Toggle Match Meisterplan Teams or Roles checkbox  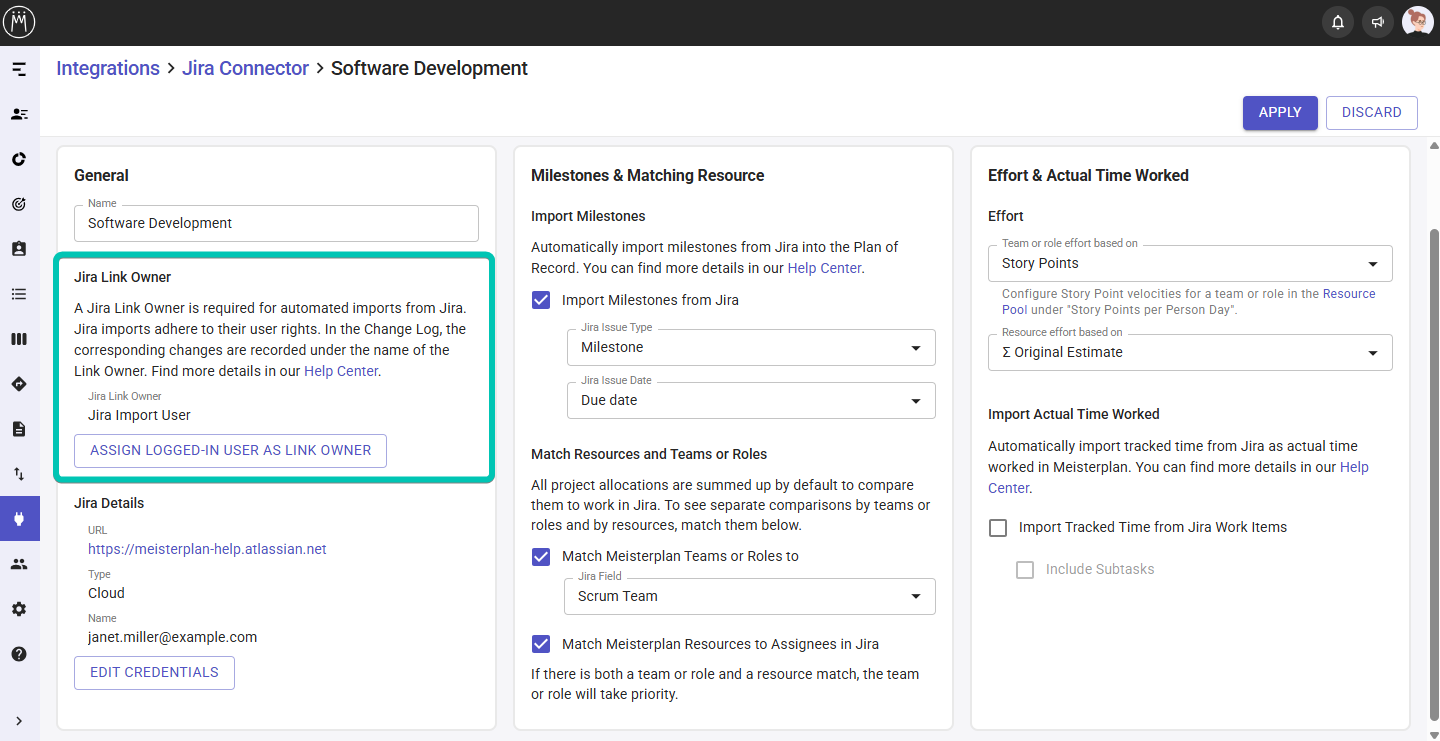click(x=541, y=556)
